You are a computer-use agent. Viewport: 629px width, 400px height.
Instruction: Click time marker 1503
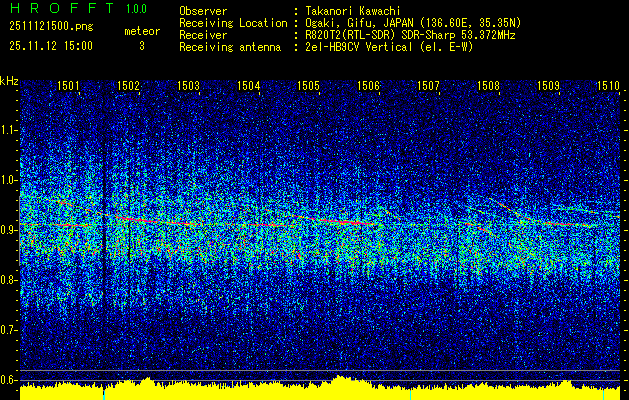(x=188, y=85)
